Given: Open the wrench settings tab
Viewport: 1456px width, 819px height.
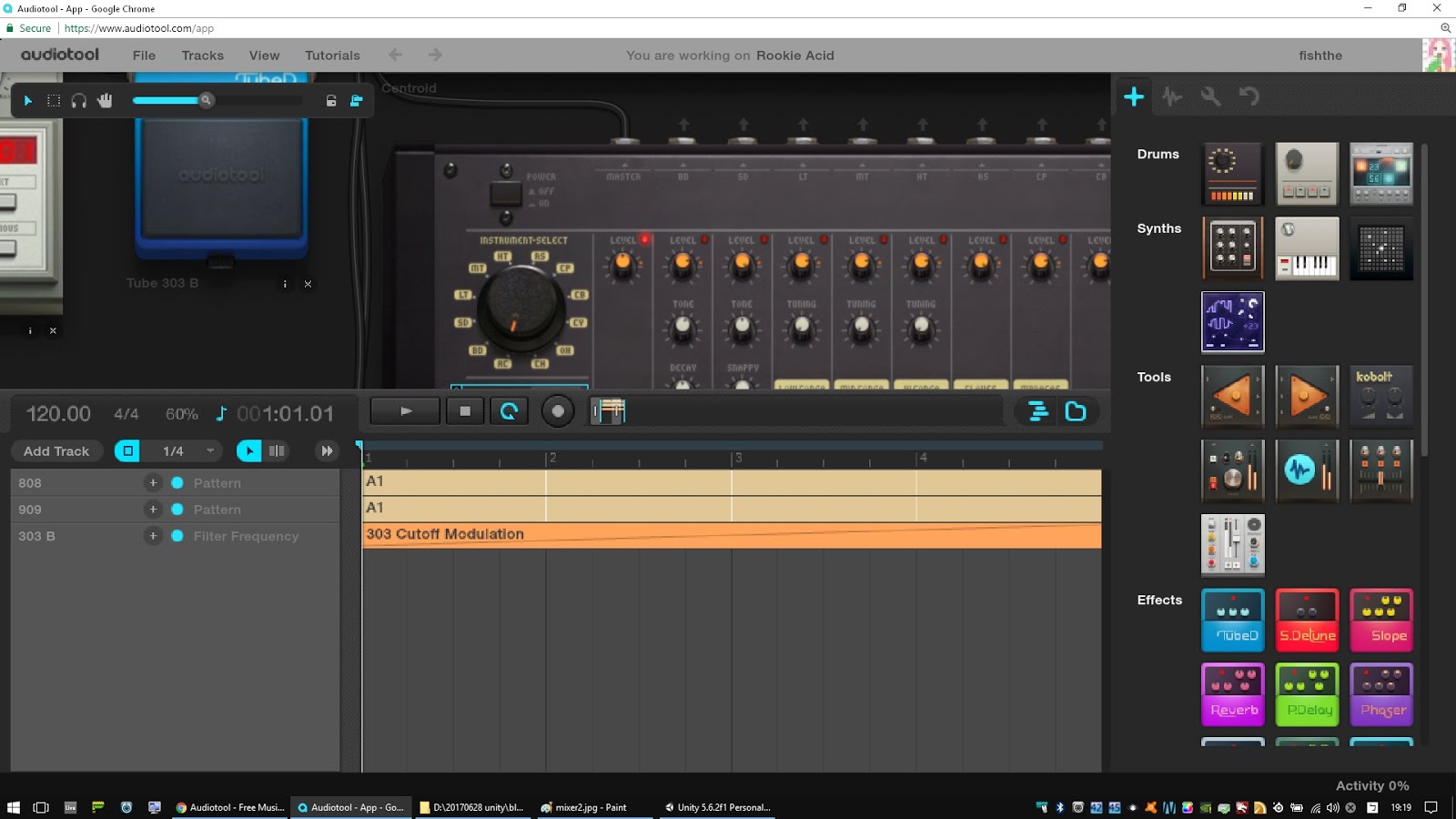Looking at the screenshot, I should click(x=1210, y=96).
